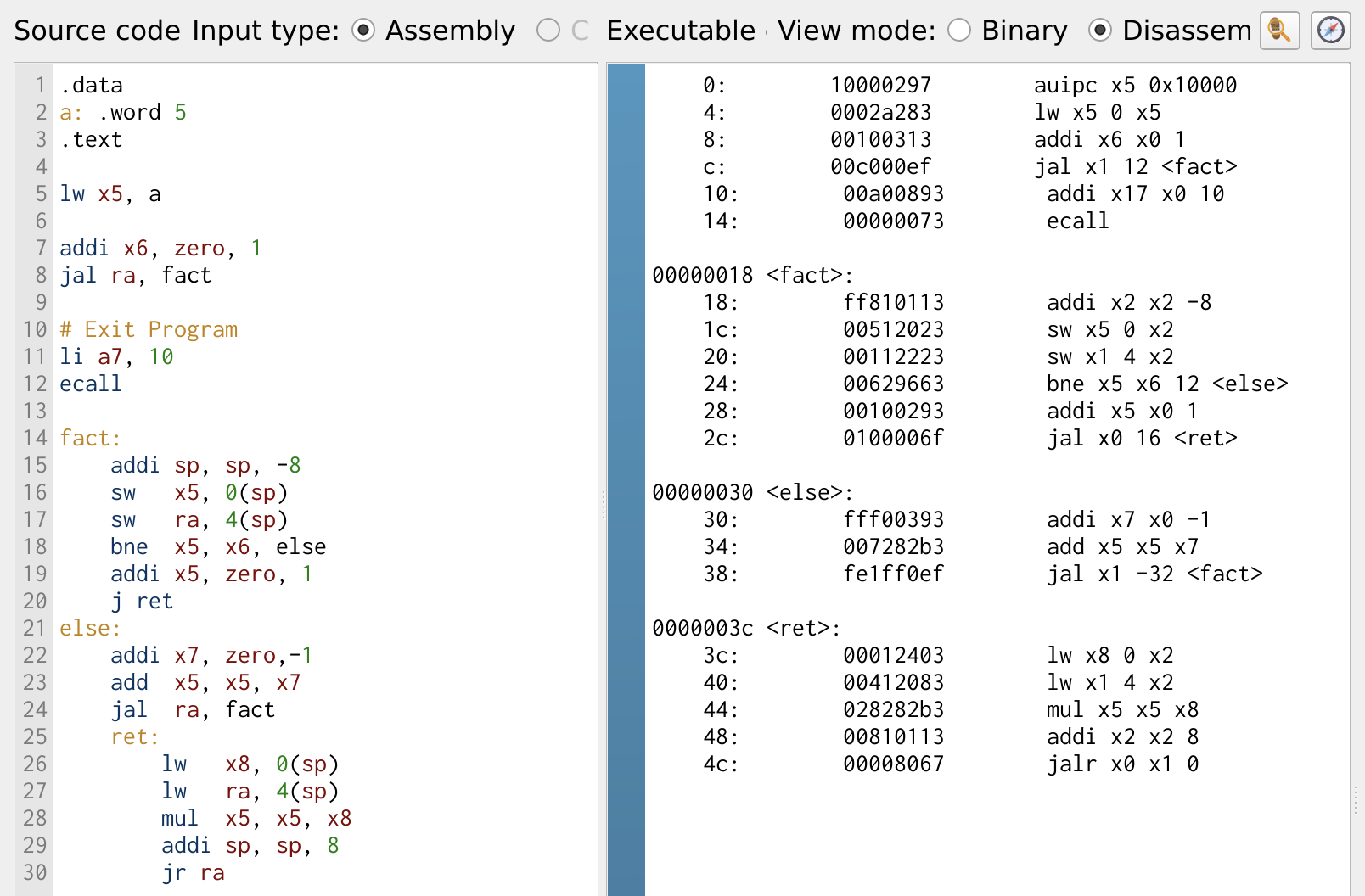Select the C input type radio button
This screenshot has height=896, width=1365.
(548, 31)
